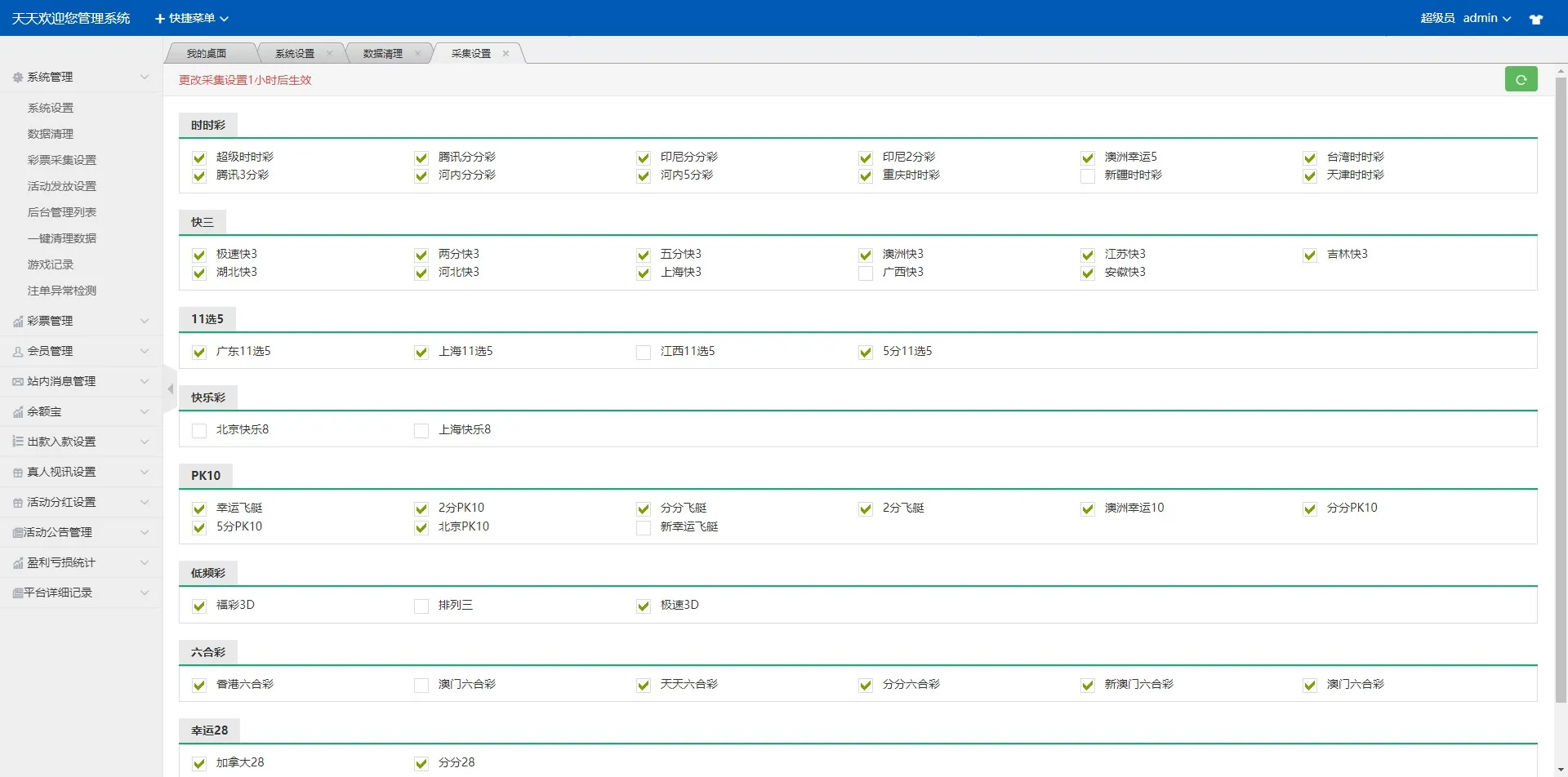Open the 快捷菜单 dropdown
The image size is (1568, 777).
[x=191, y=18]
